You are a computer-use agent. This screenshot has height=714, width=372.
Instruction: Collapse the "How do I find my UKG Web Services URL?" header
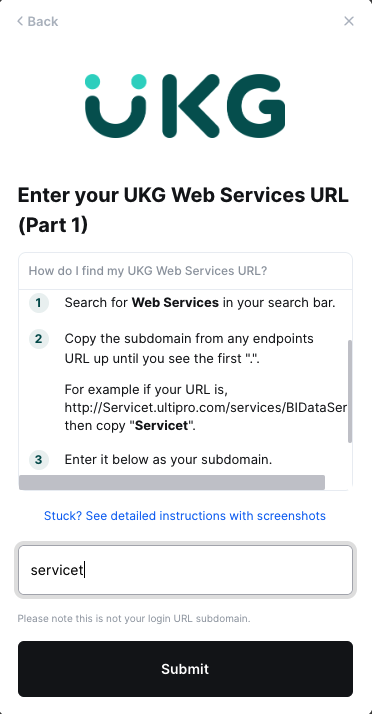(x=185, y=271)
